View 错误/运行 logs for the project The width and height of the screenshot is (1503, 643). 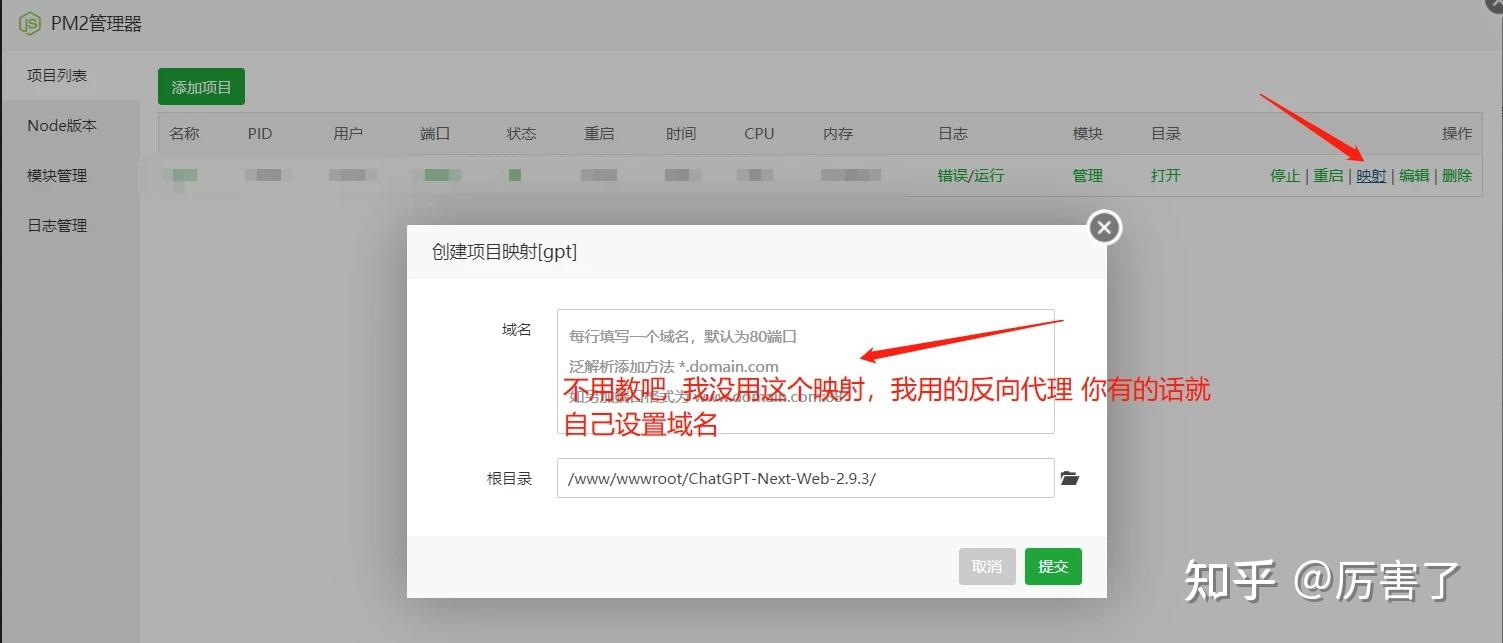[x=971, y=175]
